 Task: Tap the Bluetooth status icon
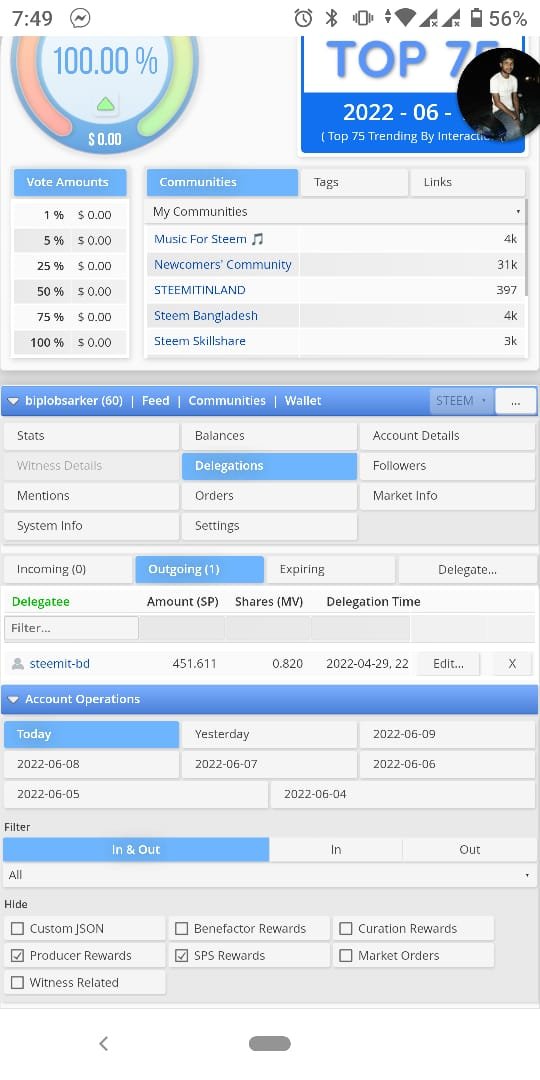point(331,18)
